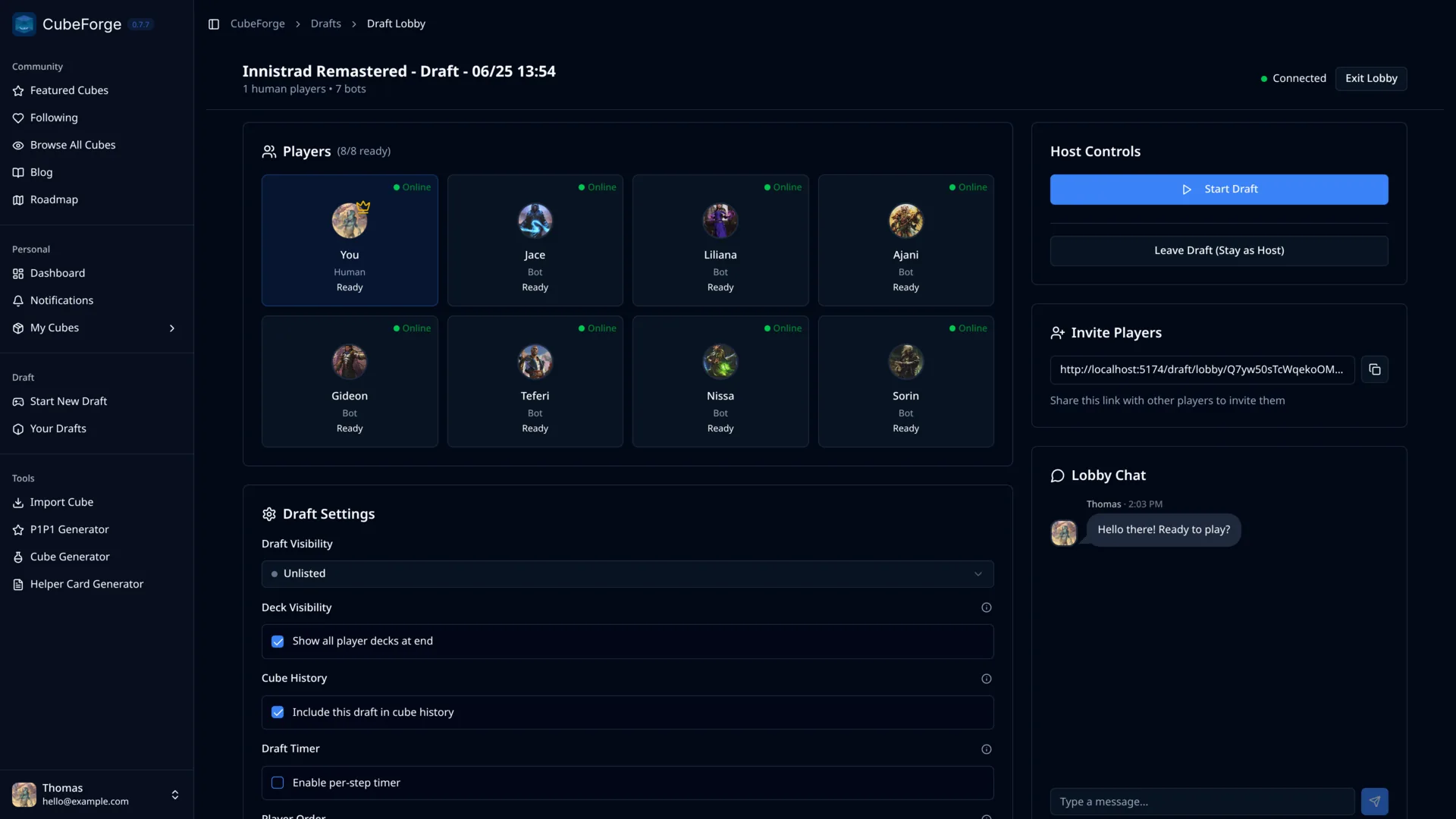Click the CubeForge logo icon
Screen dimensions: 1456x819
tap(24, 24)
